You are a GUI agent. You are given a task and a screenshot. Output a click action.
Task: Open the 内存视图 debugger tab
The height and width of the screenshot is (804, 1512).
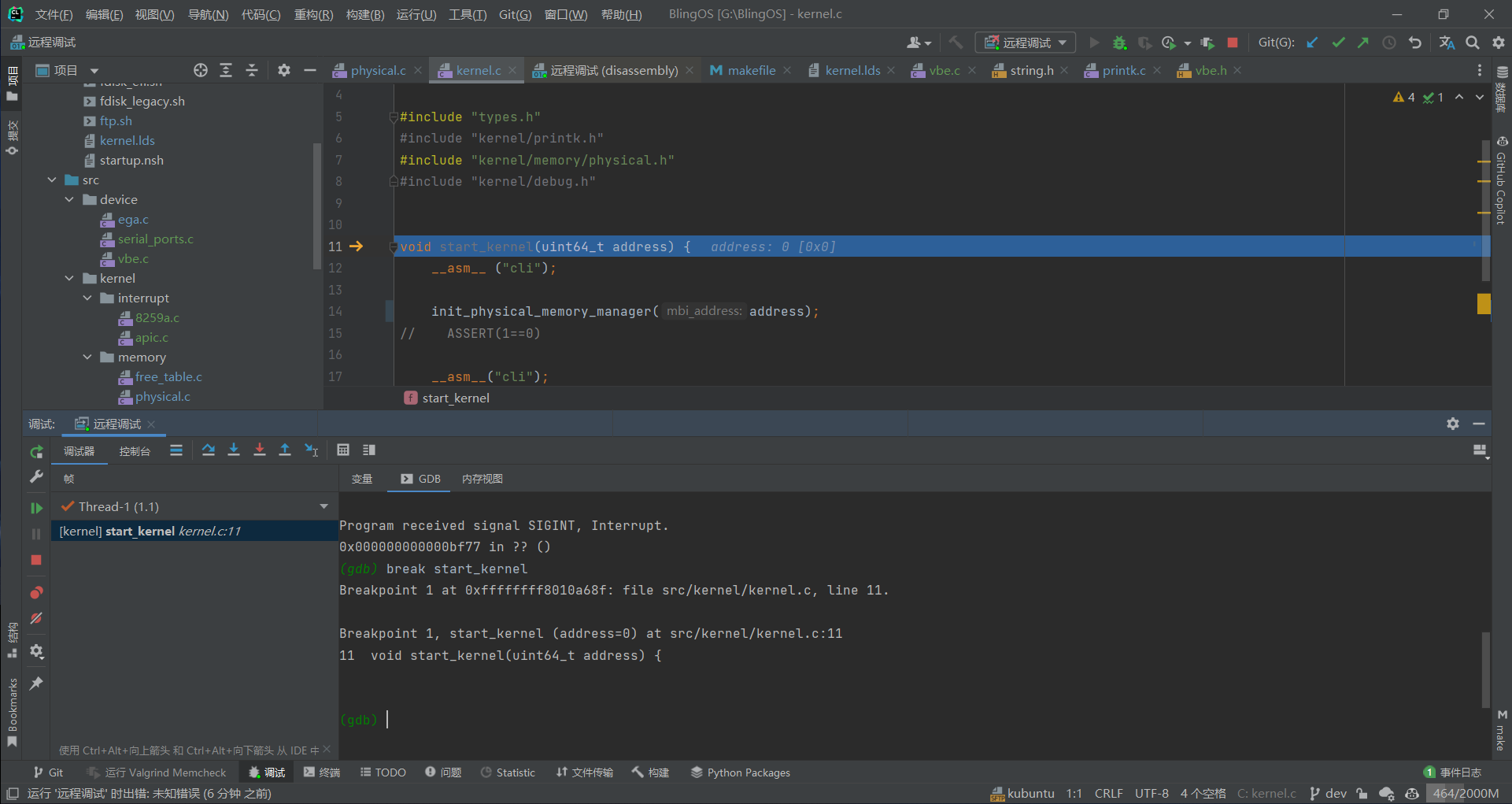[x=482, y=479]
